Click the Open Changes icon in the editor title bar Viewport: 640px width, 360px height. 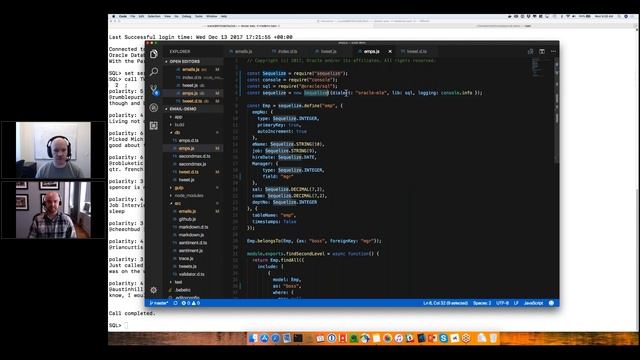coord(530,51)
